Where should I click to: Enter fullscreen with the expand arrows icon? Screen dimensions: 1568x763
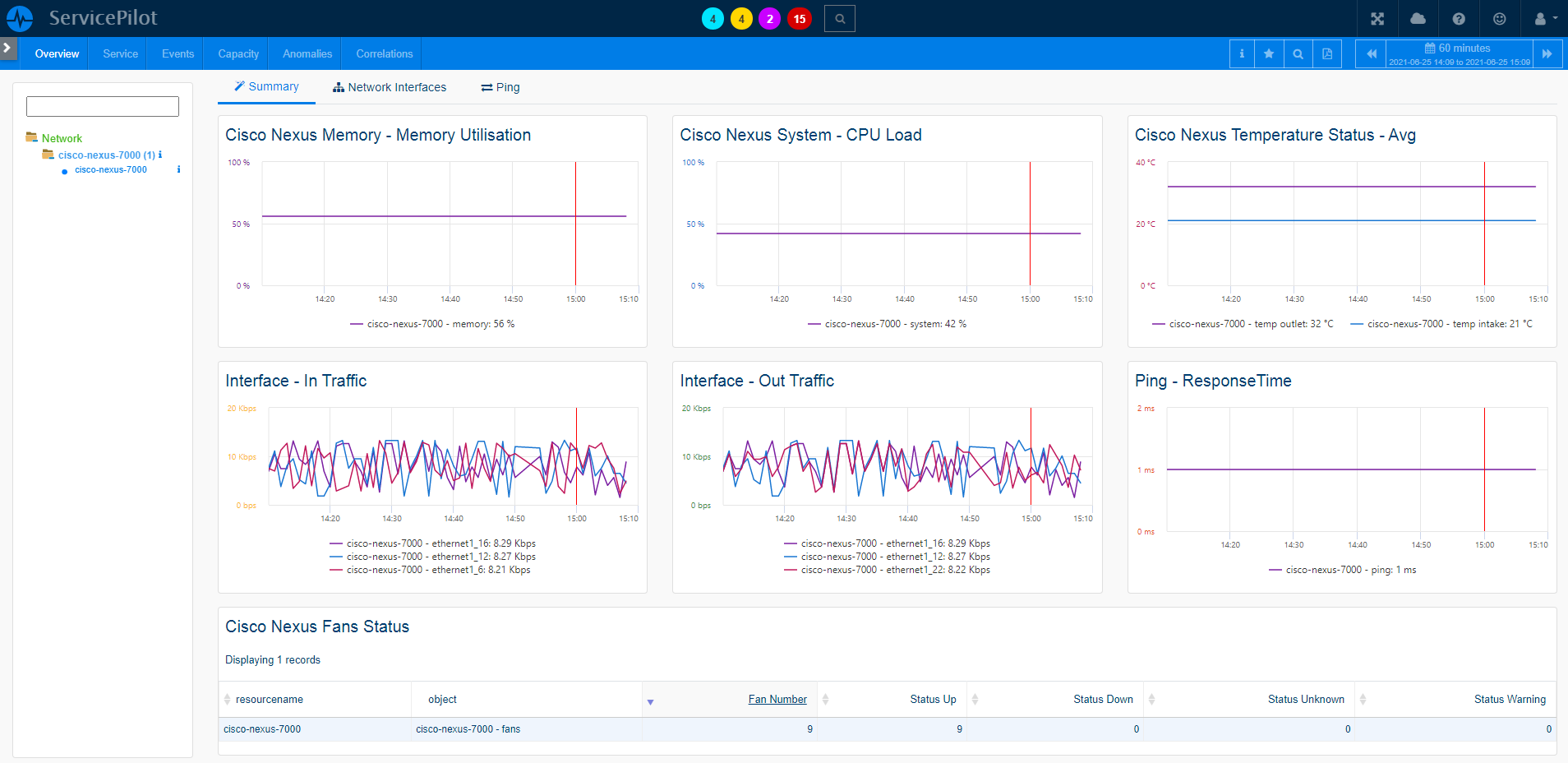(1377, 18)
